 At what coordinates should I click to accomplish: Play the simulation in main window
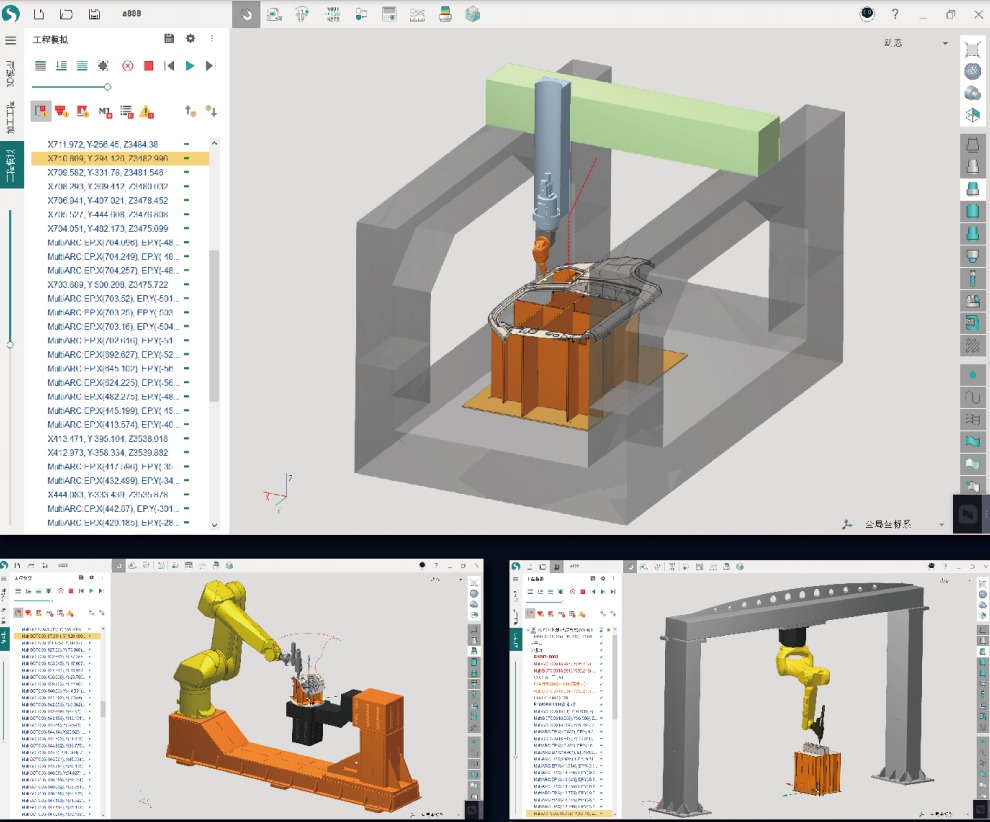tap(189, 66)
